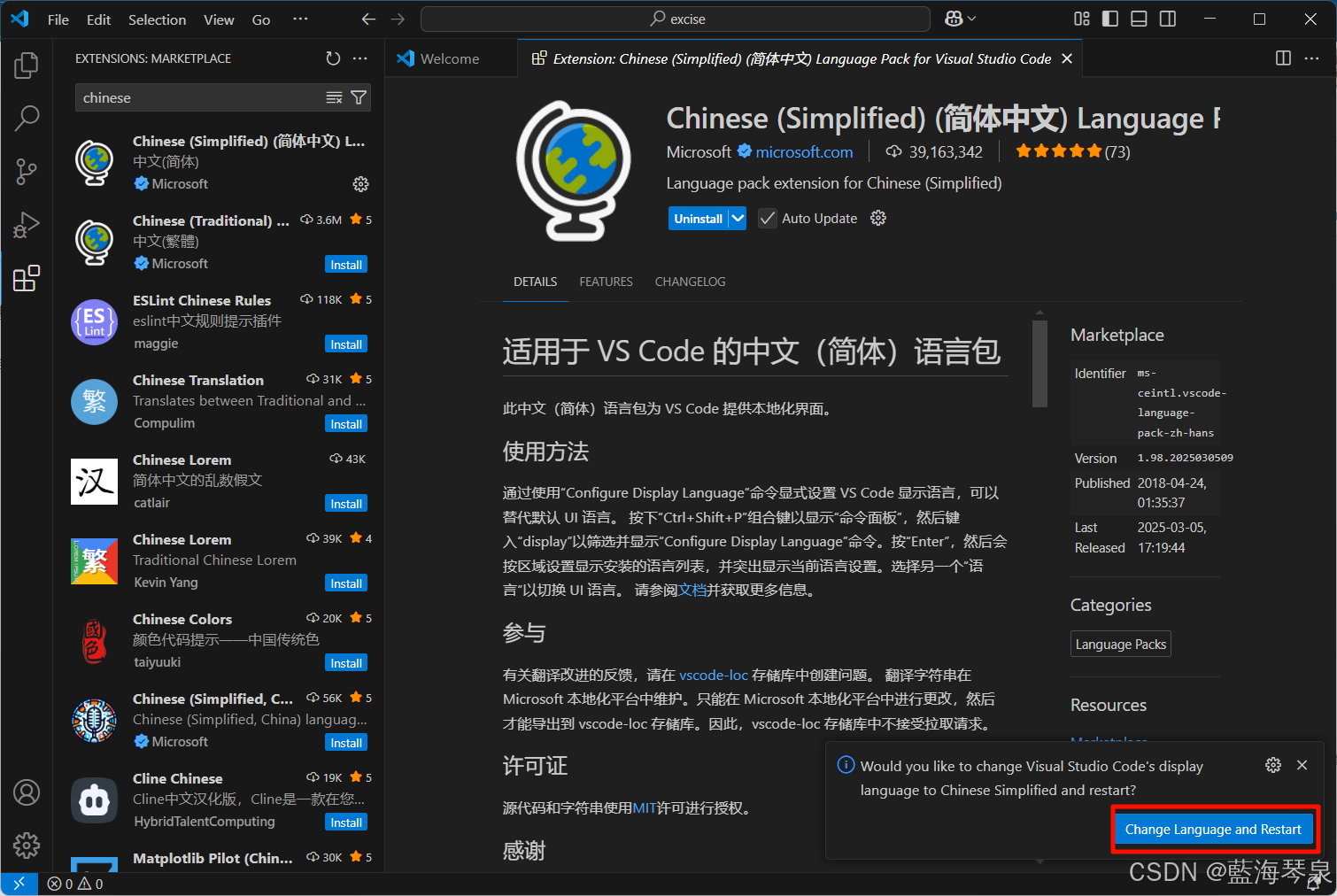Screen dimensions: 1337x896
Task: Open the Selection menu
Action: [x=157, y=19]
